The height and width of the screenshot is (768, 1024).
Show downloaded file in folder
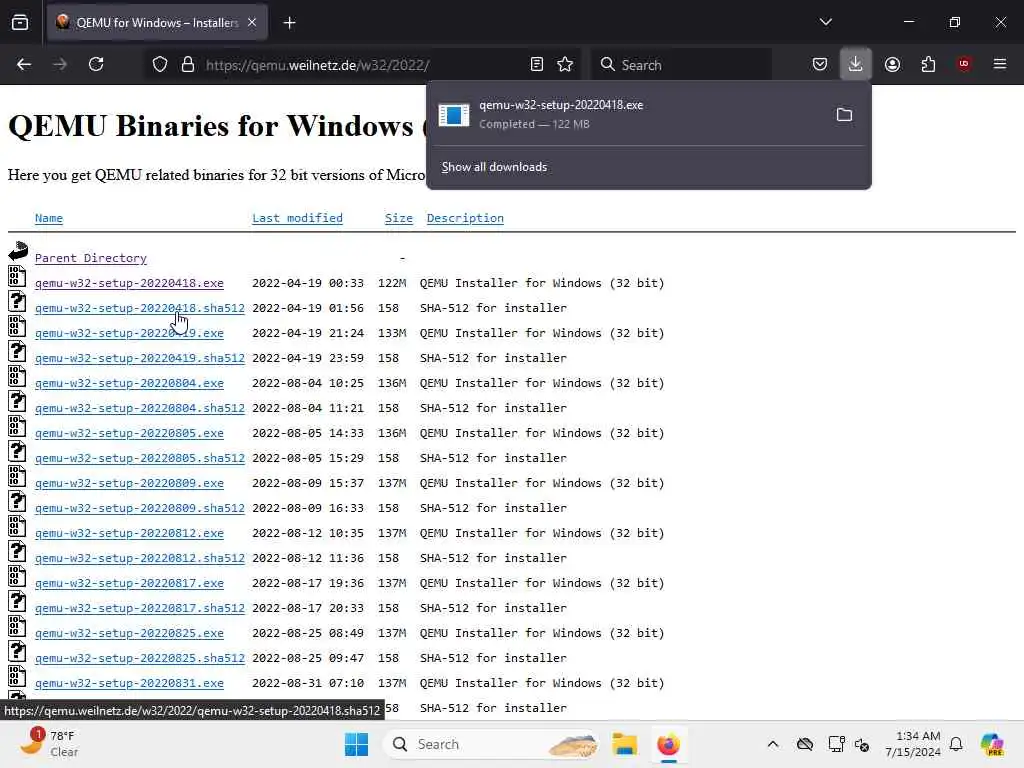point(844,115)
